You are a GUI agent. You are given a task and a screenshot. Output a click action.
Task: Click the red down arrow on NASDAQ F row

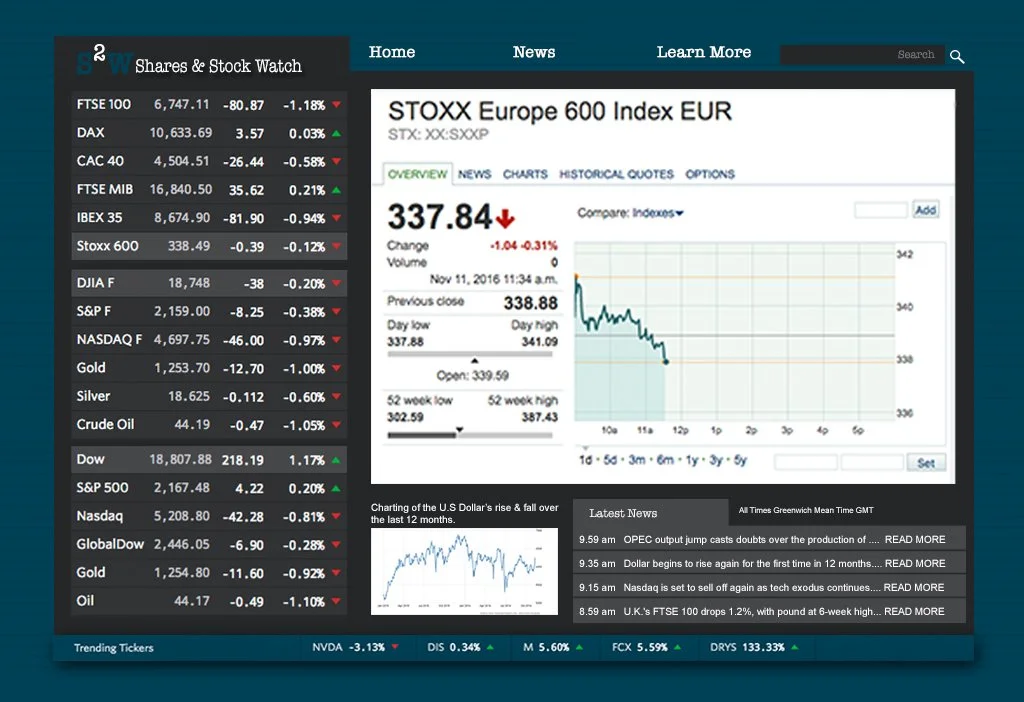tap(336, 340)
